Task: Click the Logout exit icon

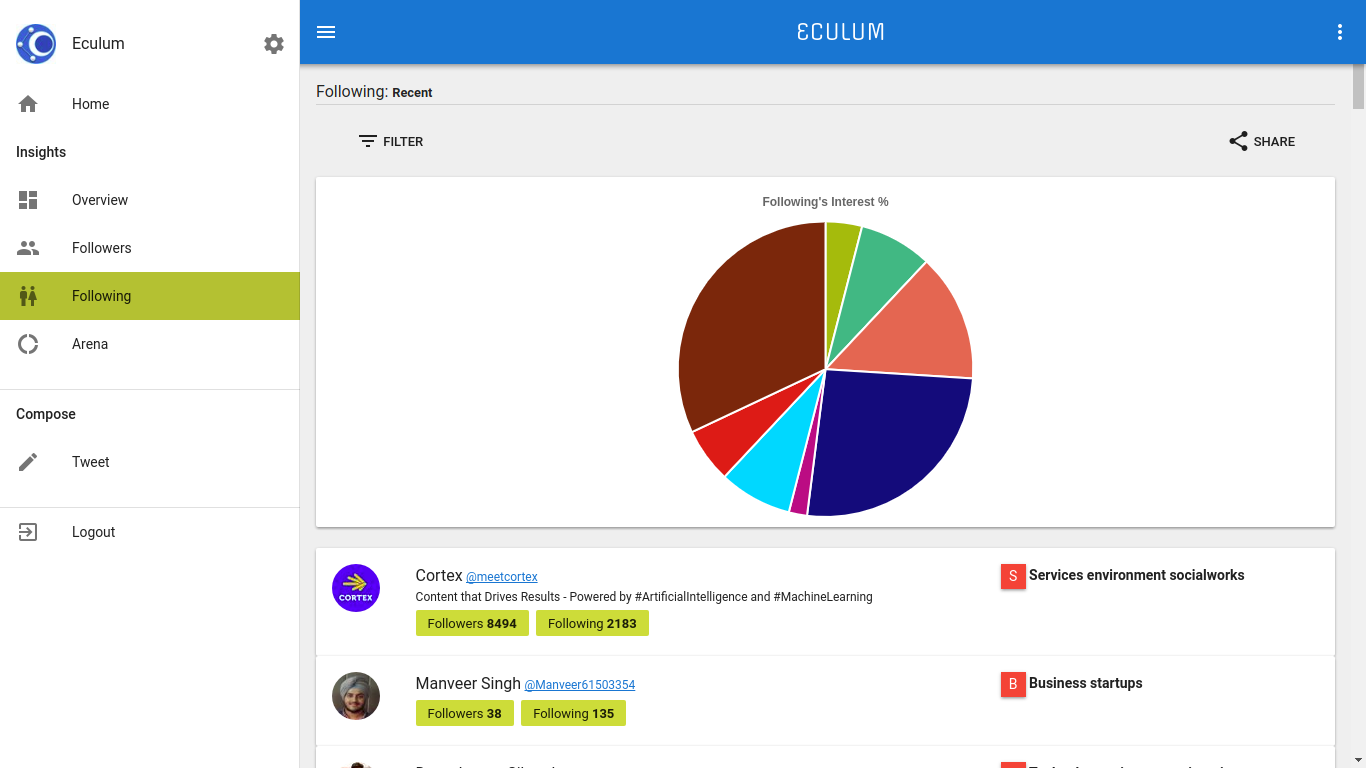Action: coord(28,532)
